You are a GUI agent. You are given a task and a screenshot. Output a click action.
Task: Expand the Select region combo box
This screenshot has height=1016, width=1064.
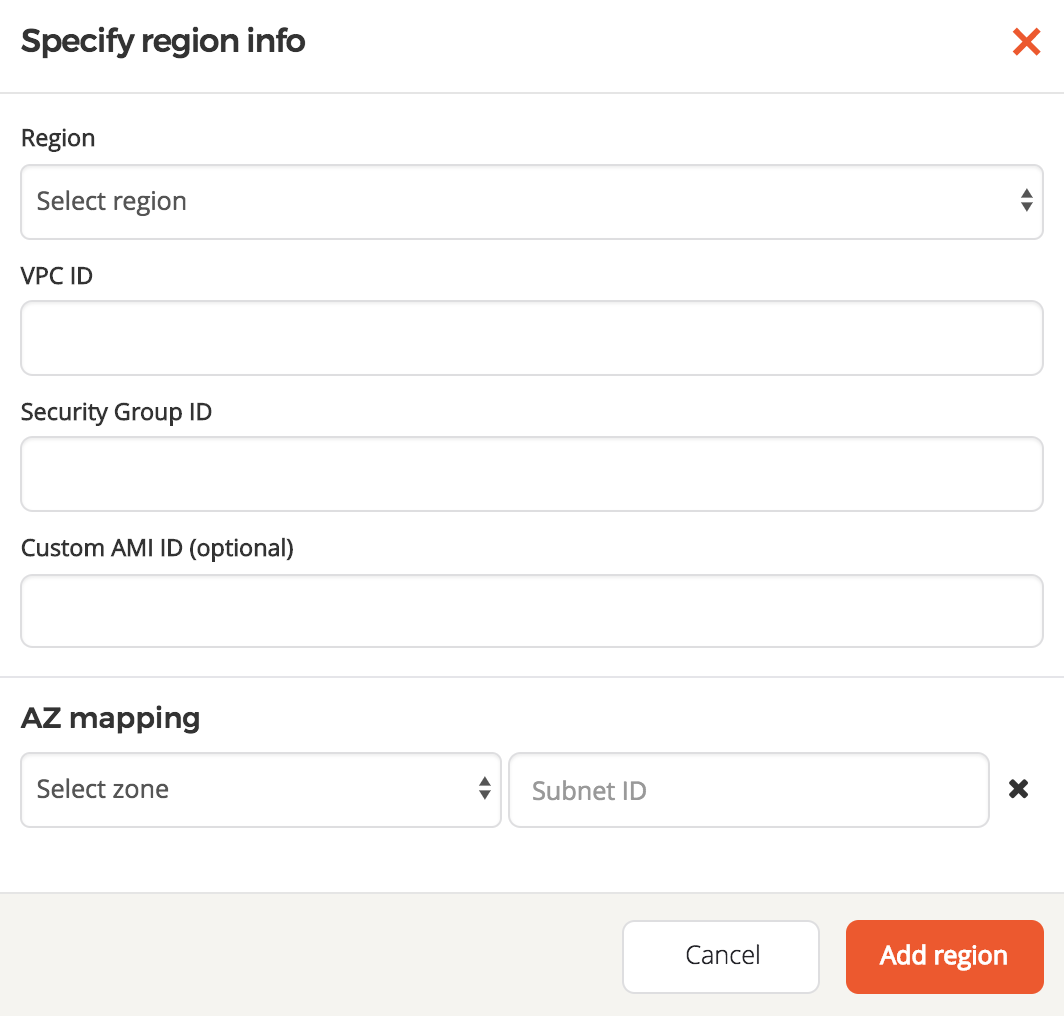coord(531,201)
